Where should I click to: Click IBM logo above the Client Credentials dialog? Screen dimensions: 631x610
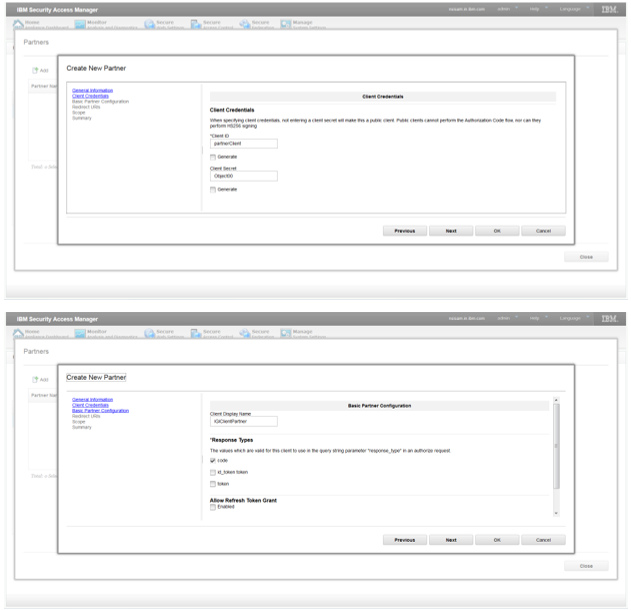coord(609,9)
